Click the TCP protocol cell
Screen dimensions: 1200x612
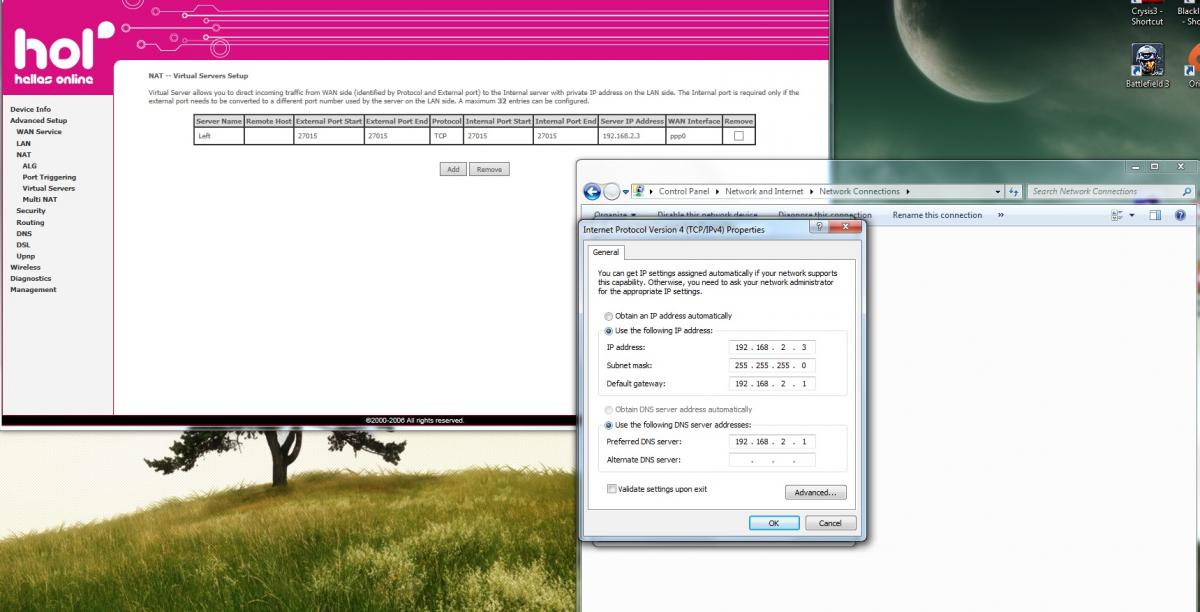(x=447, y=136)
